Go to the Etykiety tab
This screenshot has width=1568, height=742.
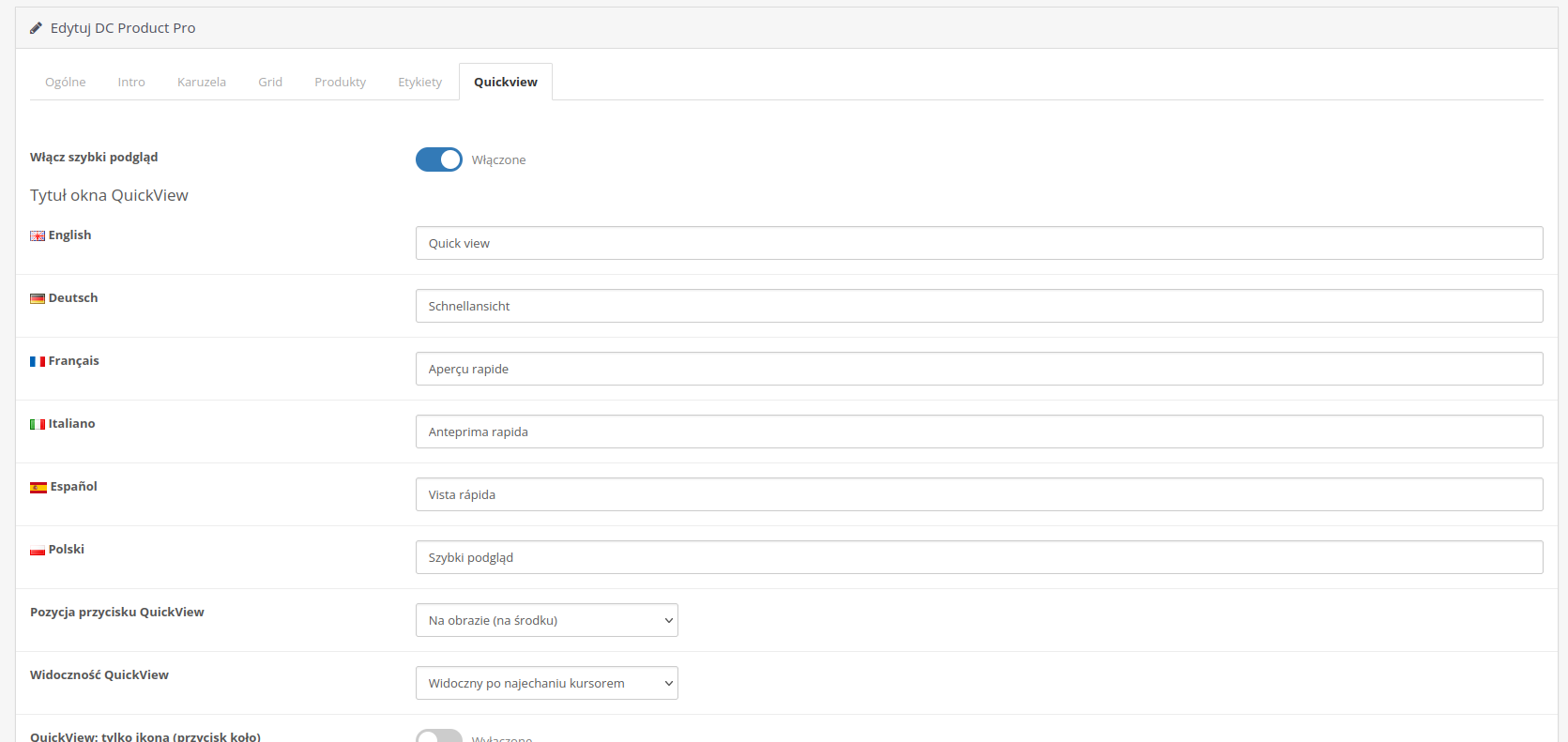(420, 83)
